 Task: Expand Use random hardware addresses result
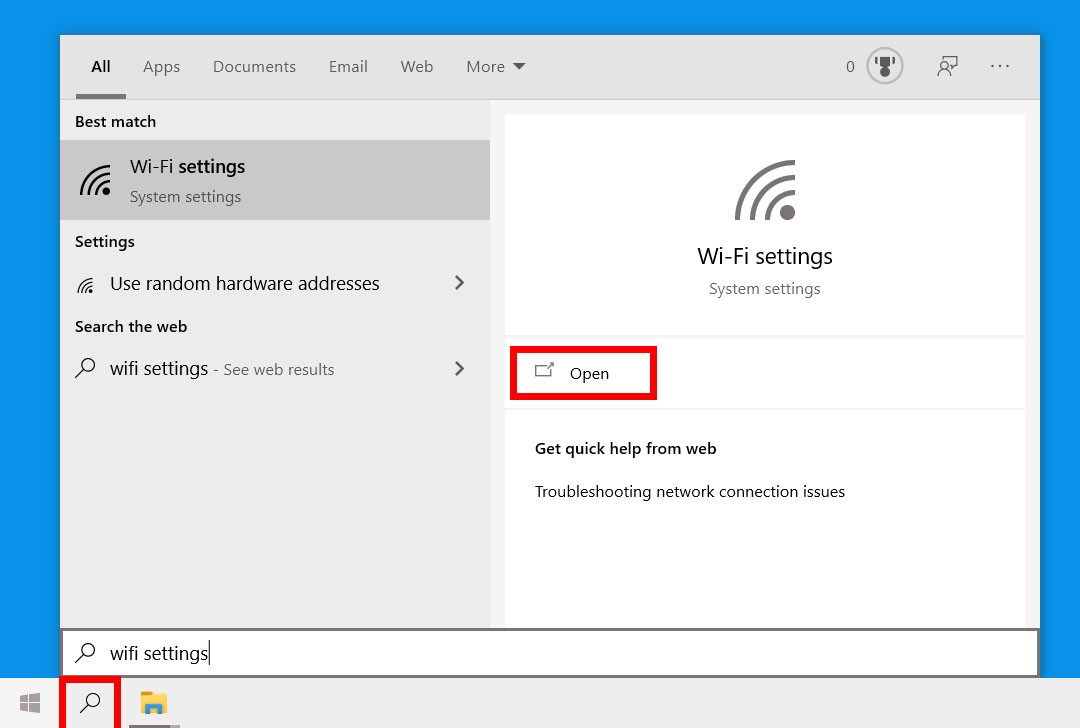pyautogui.click(x=459, y=283)
